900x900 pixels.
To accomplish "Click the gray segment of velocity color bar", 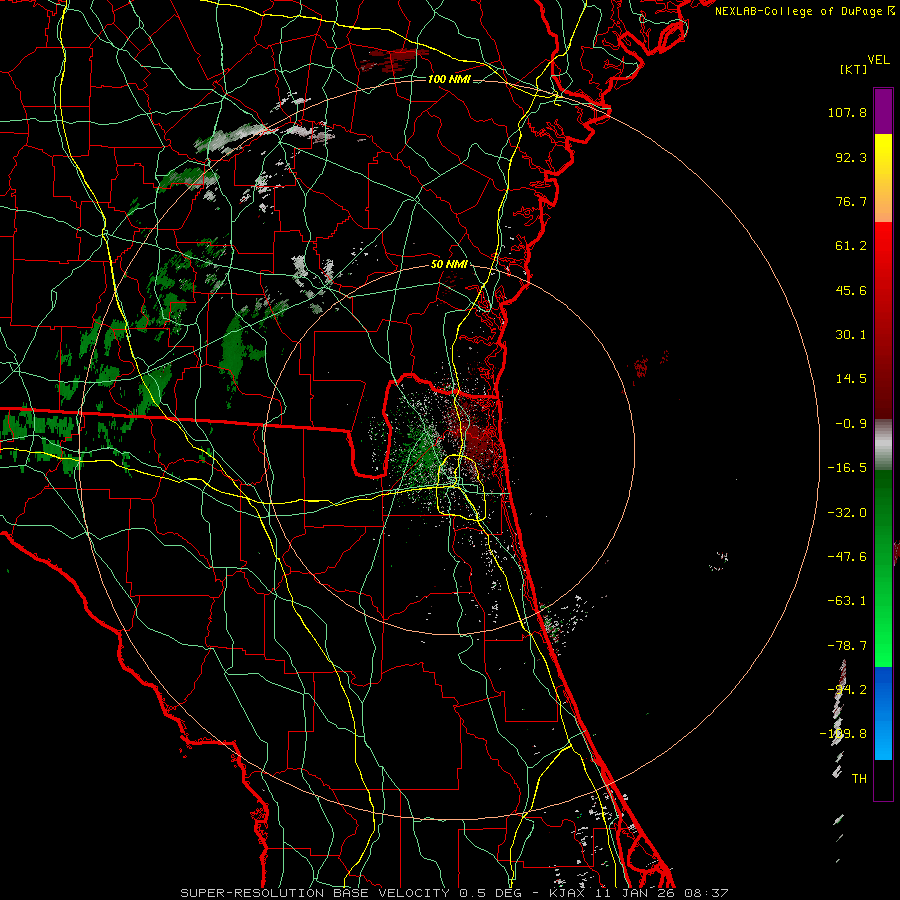I will coord(883,445).
